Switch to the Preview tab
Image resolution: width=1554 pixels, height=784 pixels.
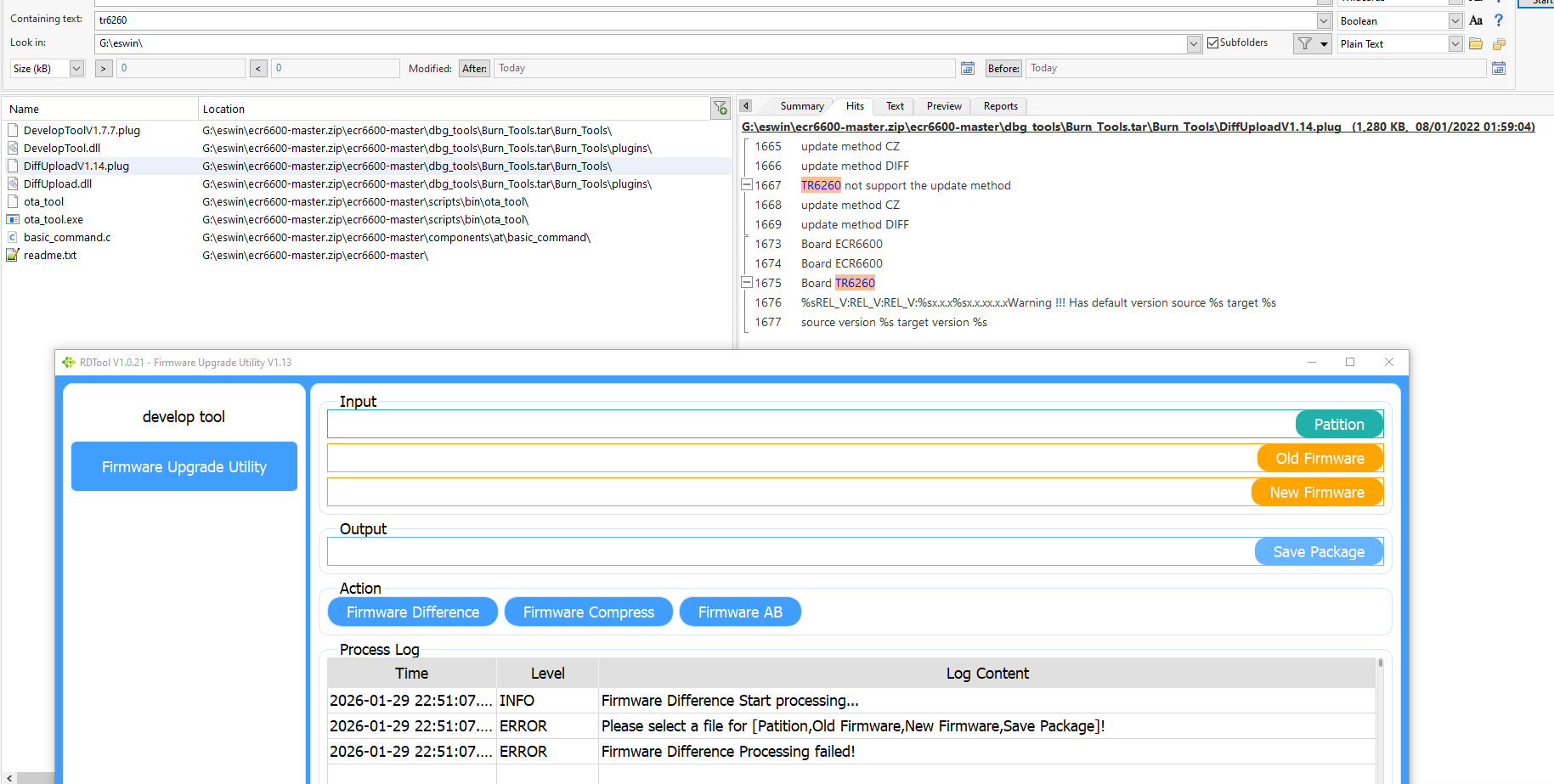click(944, 106)
